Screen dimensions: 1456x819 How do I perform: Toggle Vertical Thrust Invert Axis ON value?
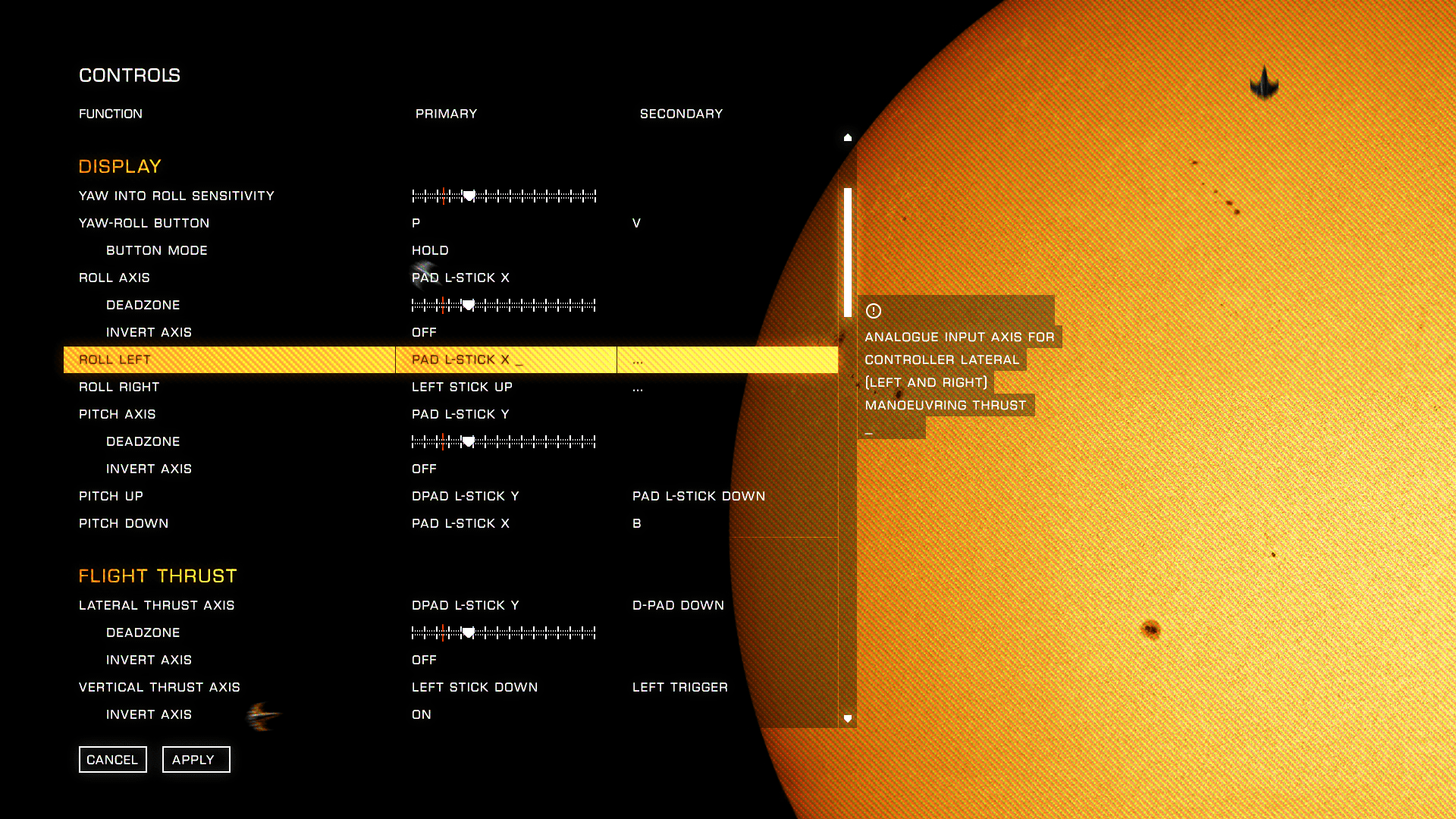tap(422, 714)
